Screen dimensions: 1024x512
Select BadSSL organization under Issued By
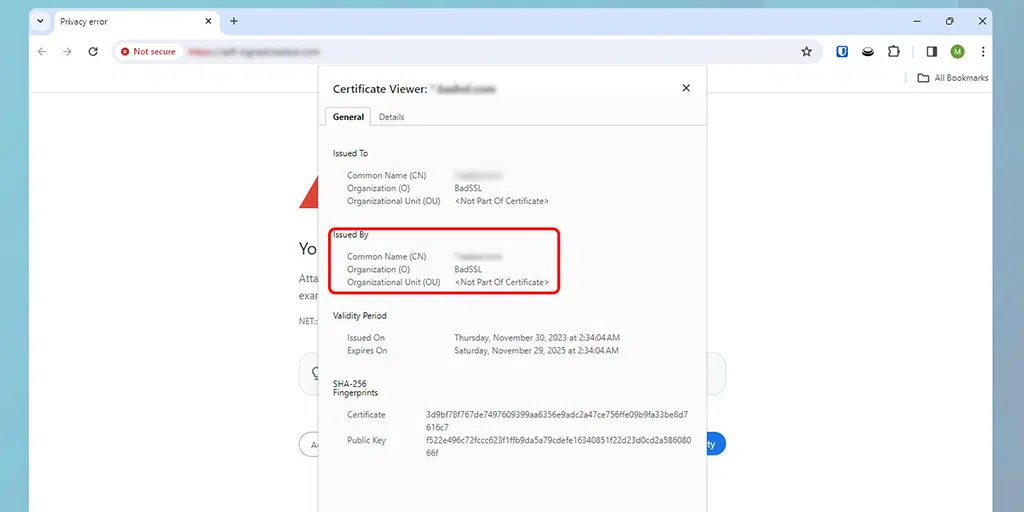point(468,269)
